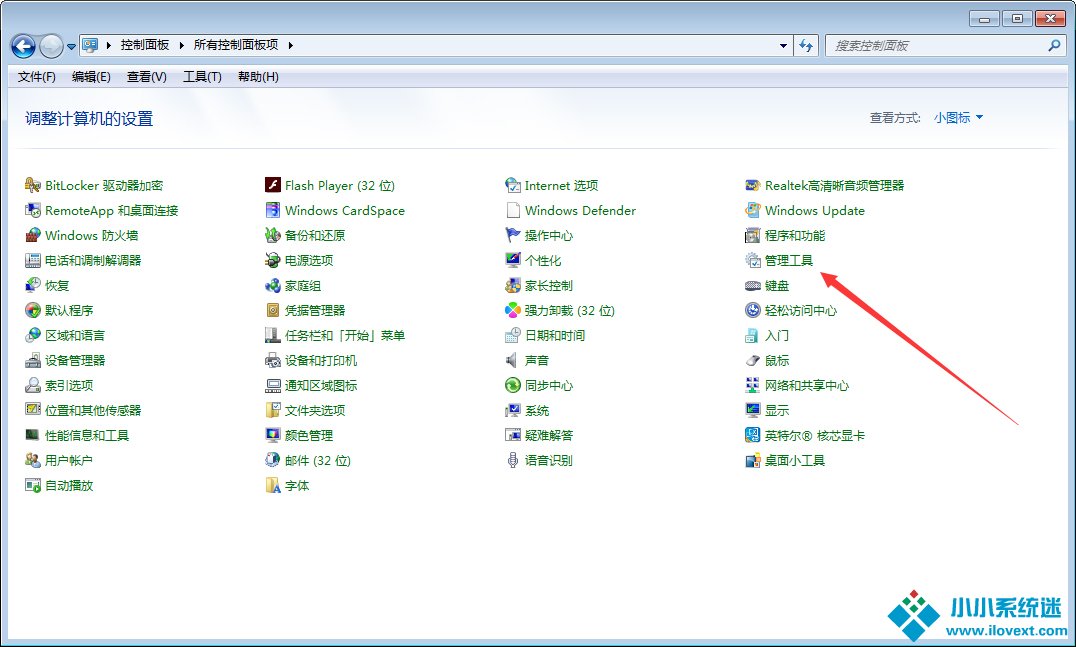
Task: Expand the arrow after 控制面板 in address bar
Action: [x=182, y=45]
